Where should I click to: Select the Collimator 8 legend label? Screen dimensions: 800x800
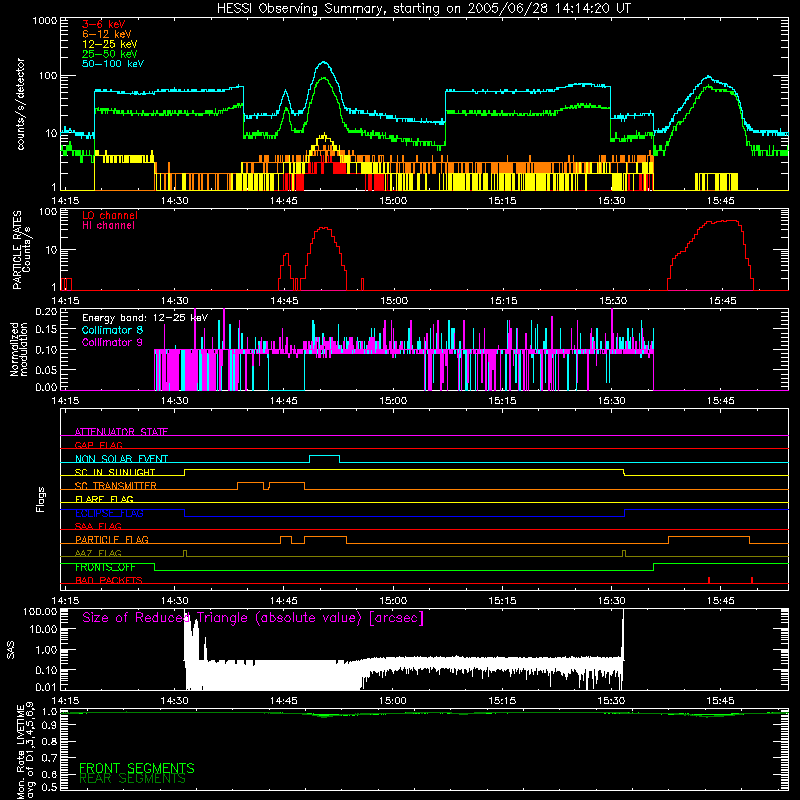coord(112,330)
